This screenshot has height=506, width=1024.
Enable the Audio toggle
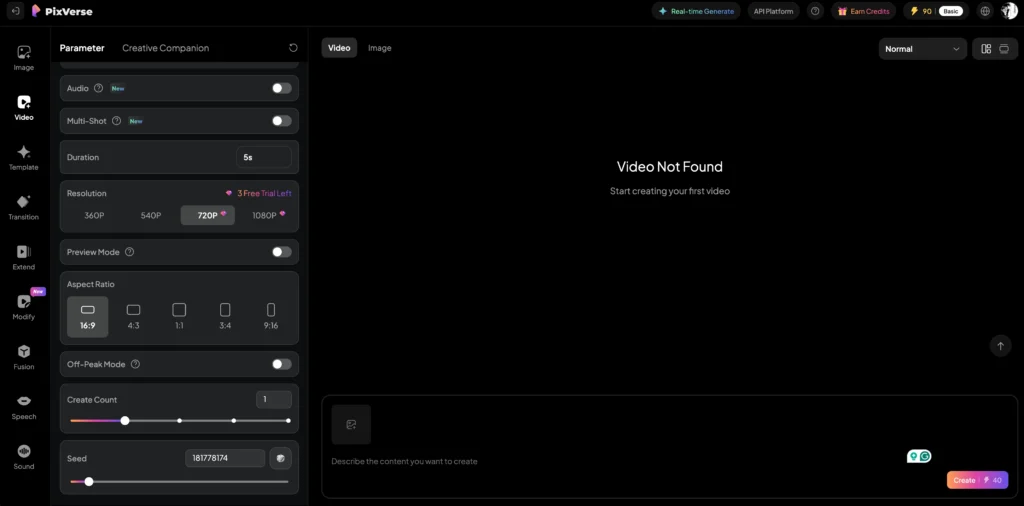pyautogui.click(x=281, y=88)
